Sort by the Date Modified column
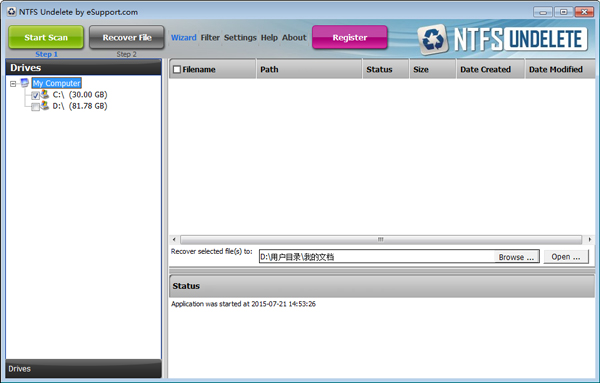Image resolution: width=600 pixels, height=383 pixels. click(x=560, y=69)
